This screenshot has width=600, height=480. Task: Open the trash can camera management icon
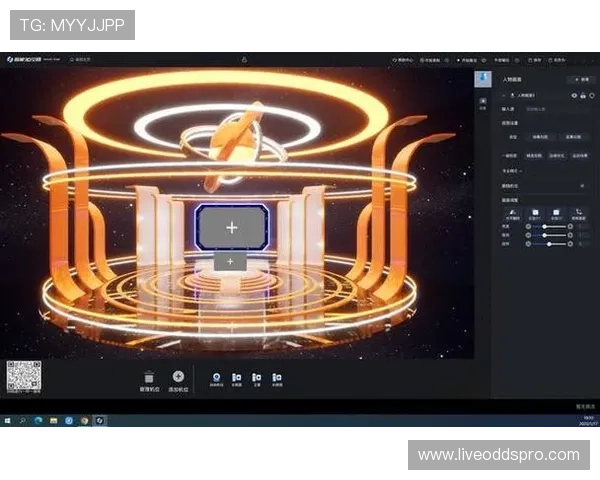(149, 378)
